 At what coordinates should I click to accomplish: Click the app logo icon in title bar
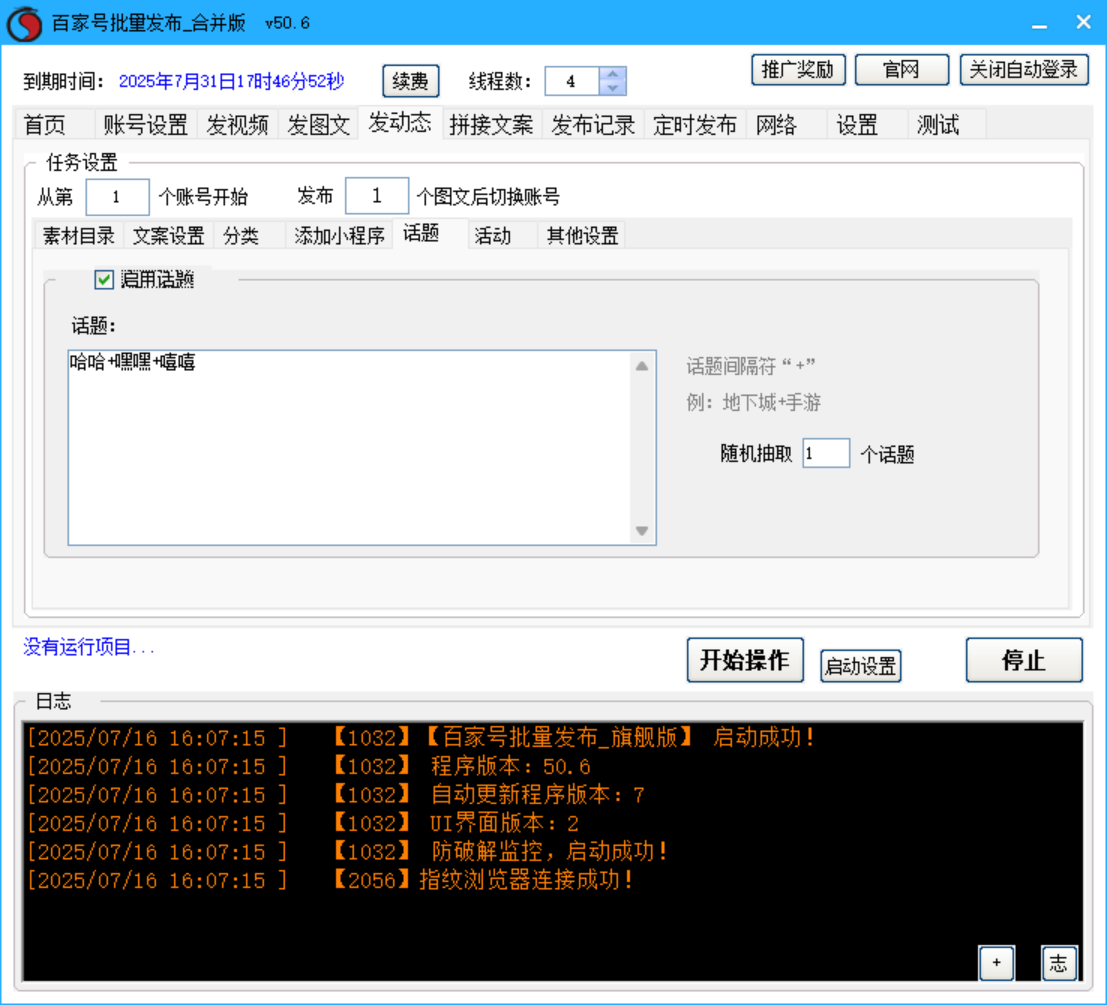click(24, 24)
